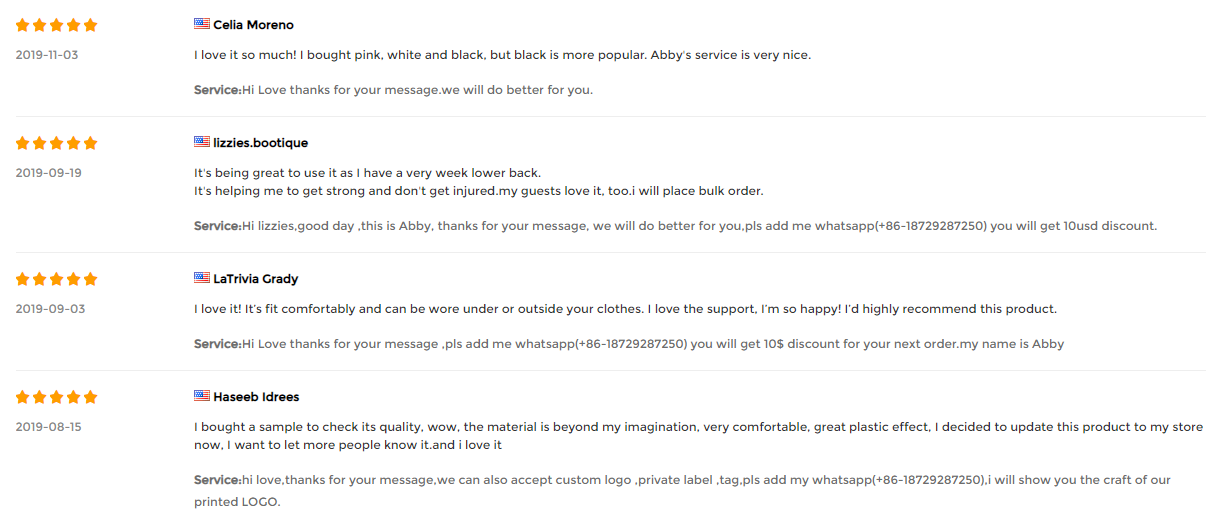Image resolution: width=1209 pixels, height=525 pixels.
Task: Click the star rating on LaTrivia Grady's review
Action: tap(56, 279)
